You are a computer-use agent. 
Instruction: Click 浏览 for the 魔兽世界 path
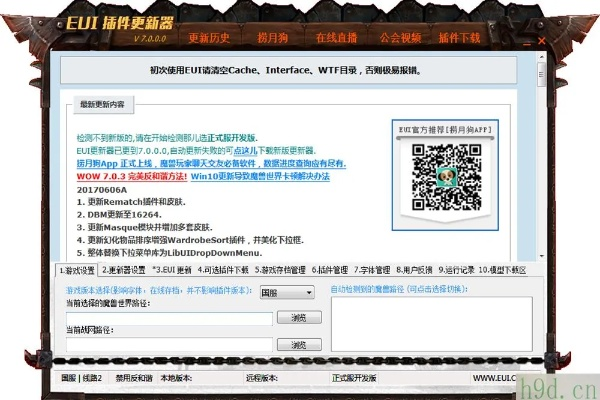click(298, 318)
